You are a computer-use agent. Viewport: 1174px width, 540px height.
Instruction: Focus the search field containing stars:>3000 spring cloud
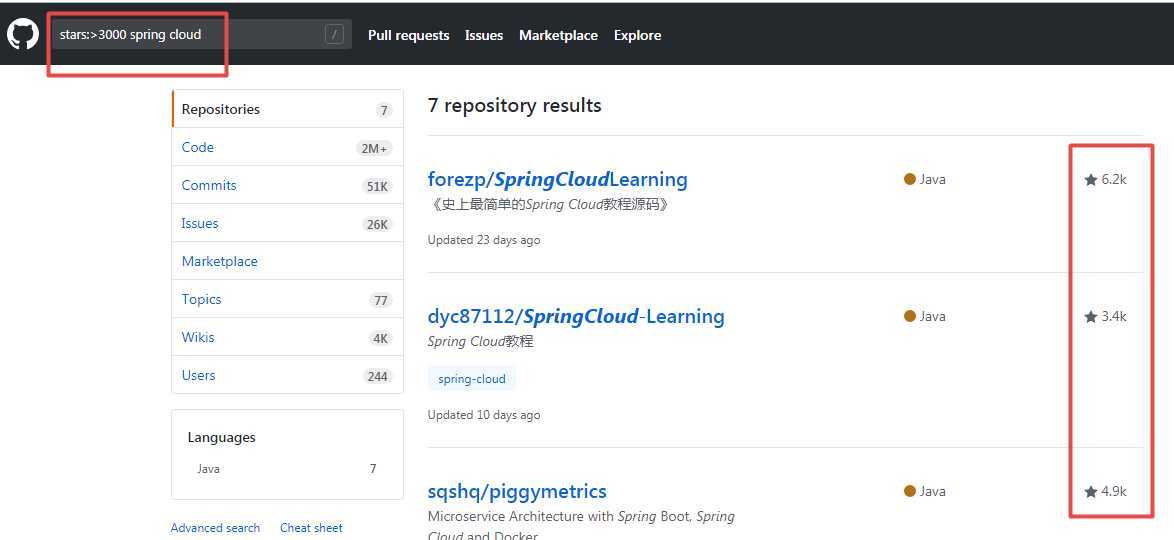(201, 34)
